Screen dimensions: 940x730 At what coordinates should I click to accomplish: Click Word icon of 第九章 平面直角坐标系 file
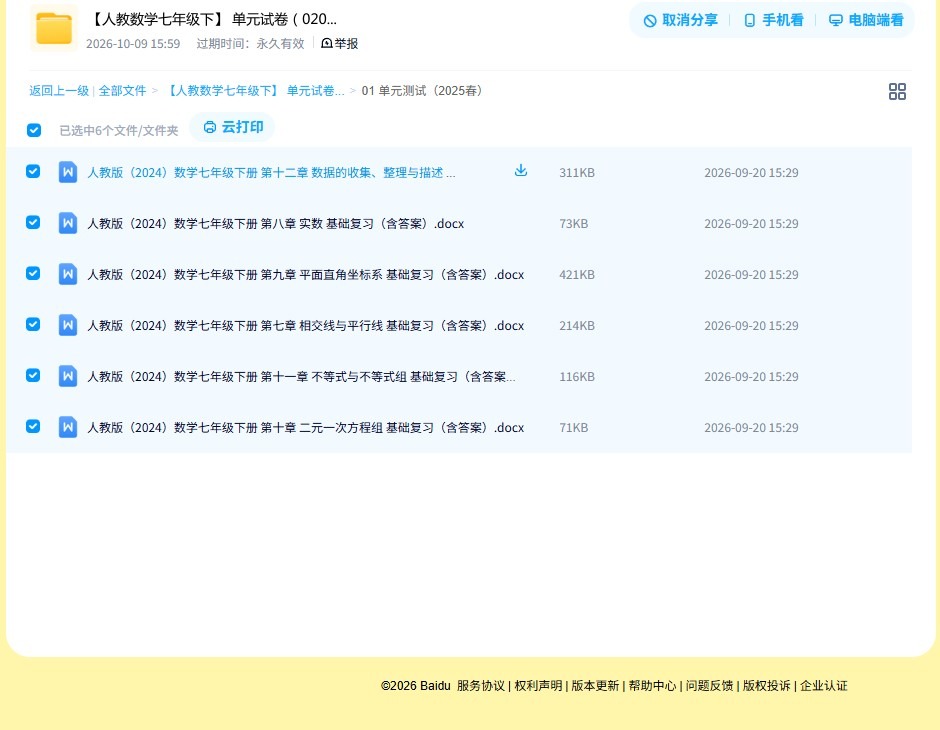pos(68,274)
